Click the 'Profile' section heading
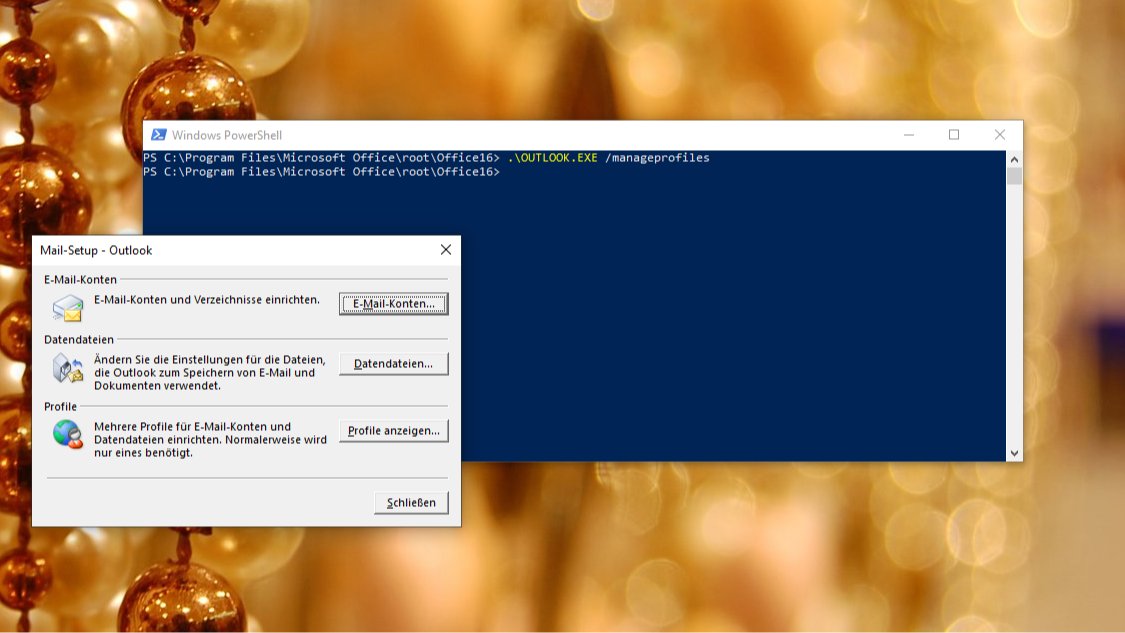The height and width of the screenshot is (633, 1125). pyautogui.click(x=60, y=406)
